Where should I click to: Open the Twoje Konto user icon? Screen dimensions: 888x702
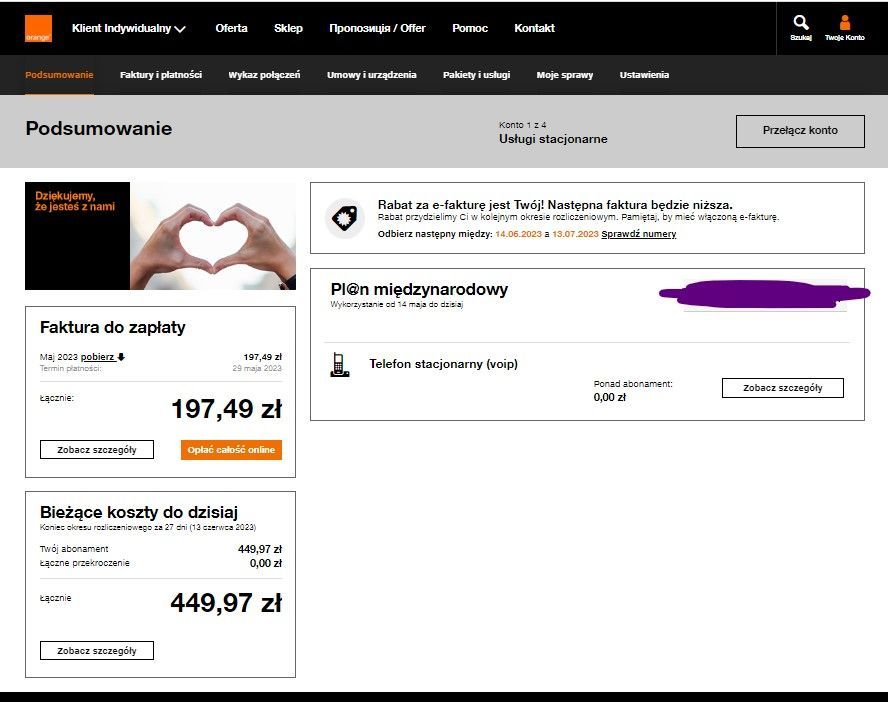pyautogui.click(x=844, y=28)
